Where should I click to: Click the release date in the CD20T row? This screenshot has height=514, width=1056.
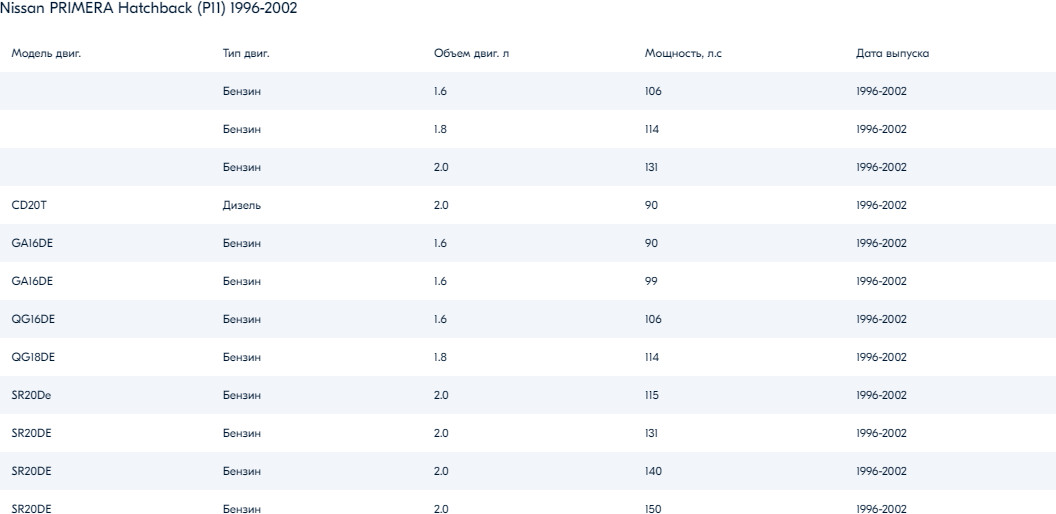click(881, 205)
